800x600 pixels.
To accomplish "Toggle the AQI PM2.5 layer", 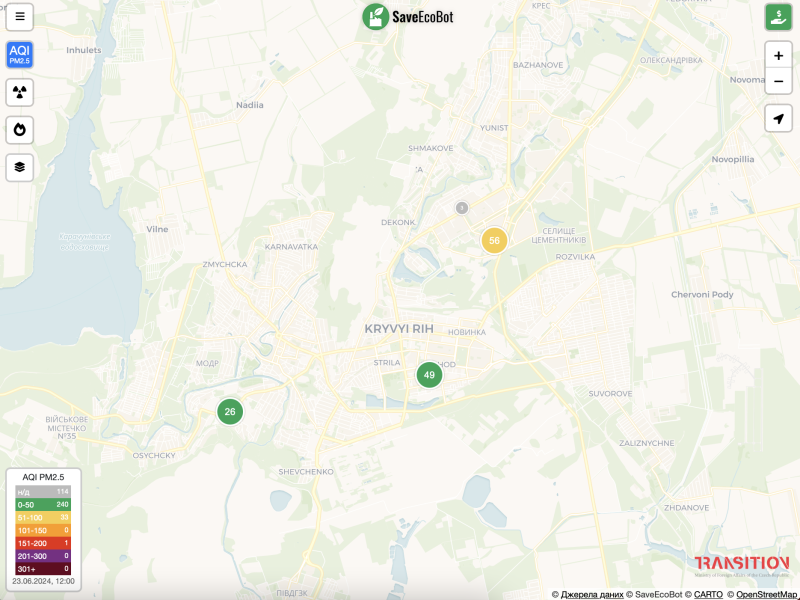I will pyautogui.click(x=19, y=55).
